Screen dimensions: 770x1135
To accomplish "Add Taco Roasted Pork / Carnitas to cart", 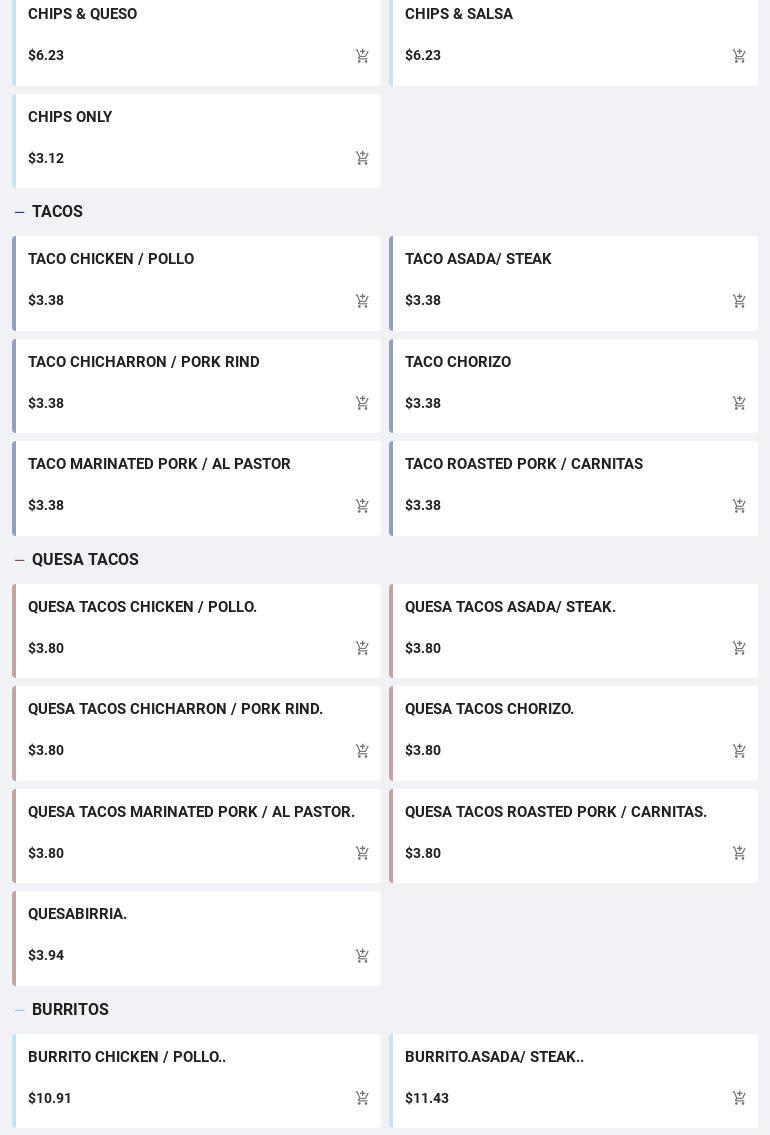I will pyautogui.click(x=739, y=506).
